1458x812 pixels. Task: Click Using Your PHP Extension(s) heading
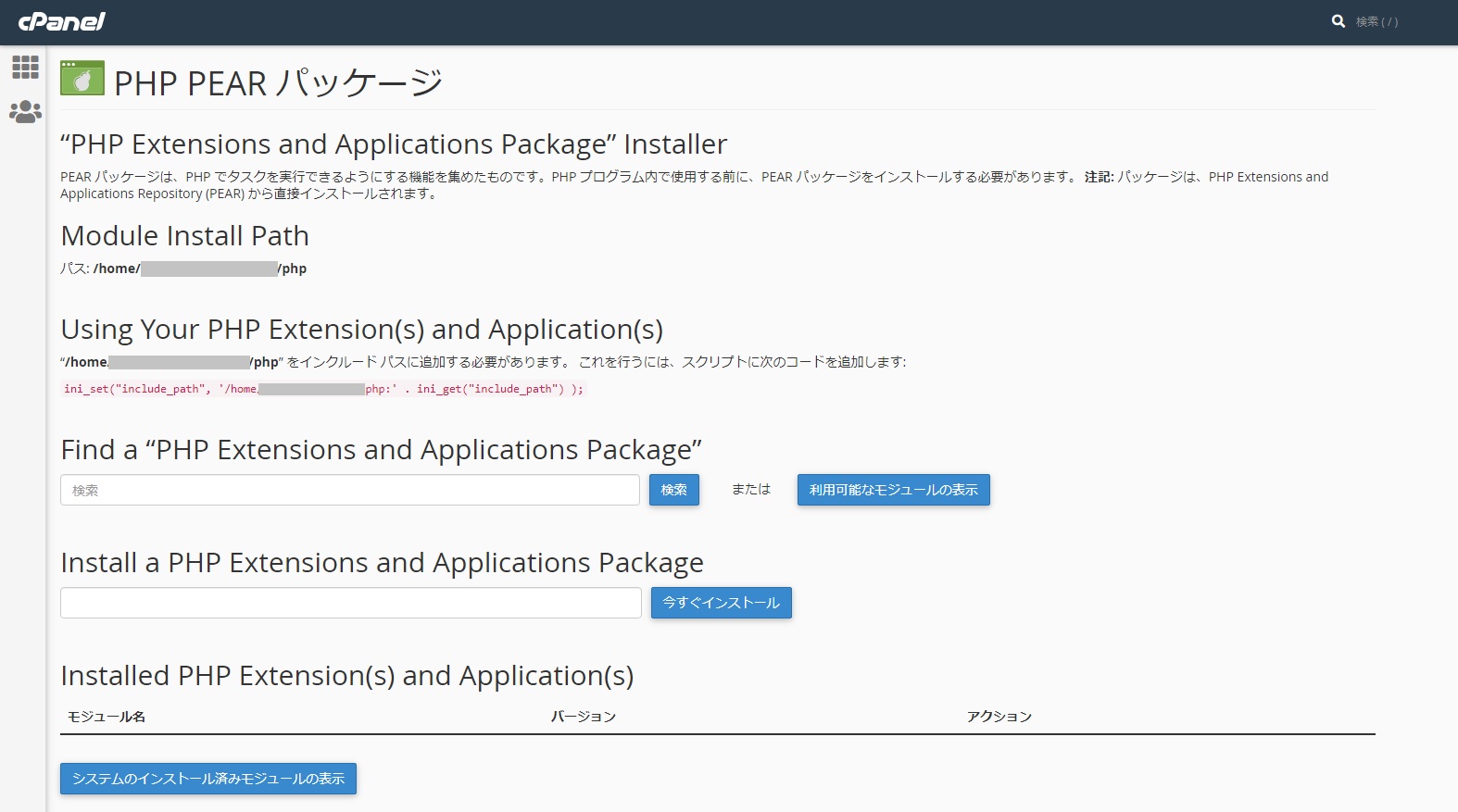pyautogui.click(x=362, y=330)
